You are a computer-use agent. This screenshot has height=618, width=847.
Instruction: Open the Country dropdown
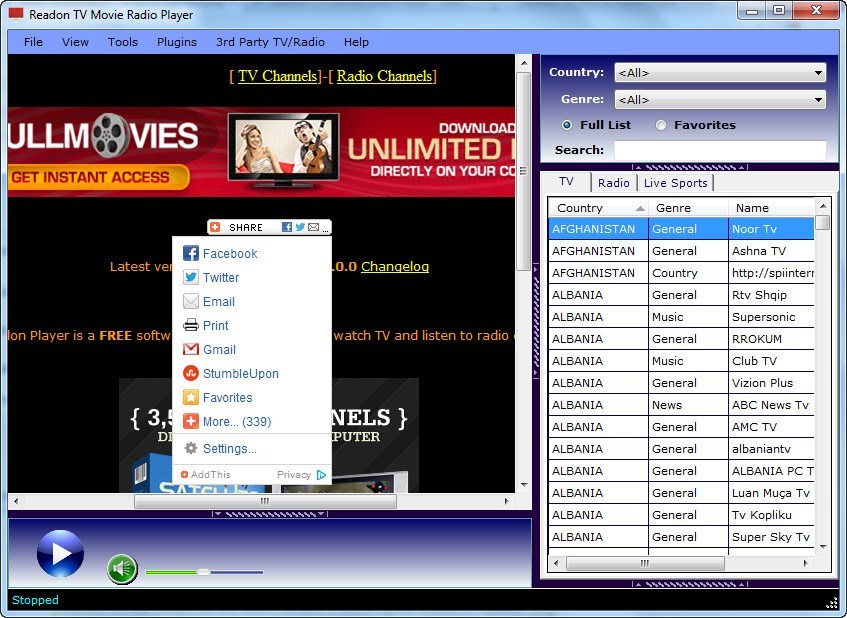(x=818, y=72)
